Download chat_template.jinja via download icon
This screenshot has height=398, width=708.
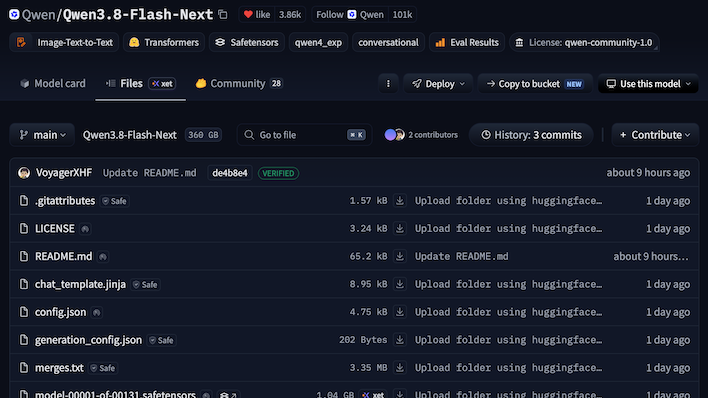point(400,284)
